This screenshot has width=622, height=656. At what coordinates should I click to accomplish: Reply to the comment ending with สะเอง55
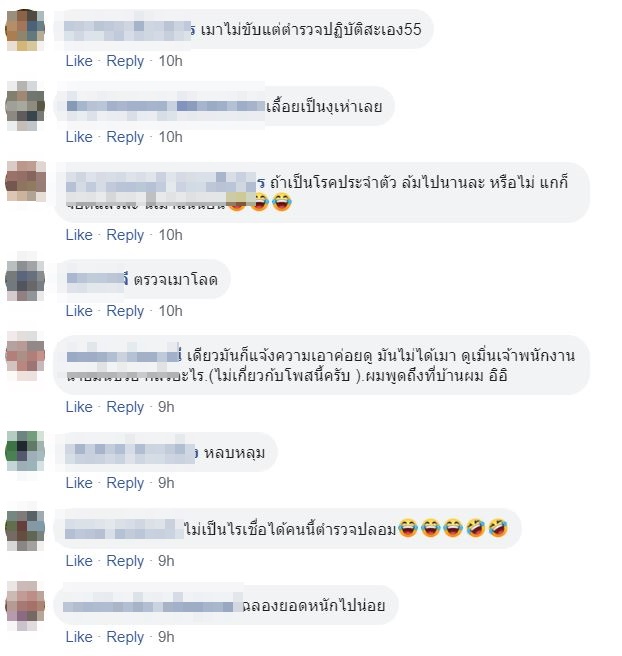point(125,62)
